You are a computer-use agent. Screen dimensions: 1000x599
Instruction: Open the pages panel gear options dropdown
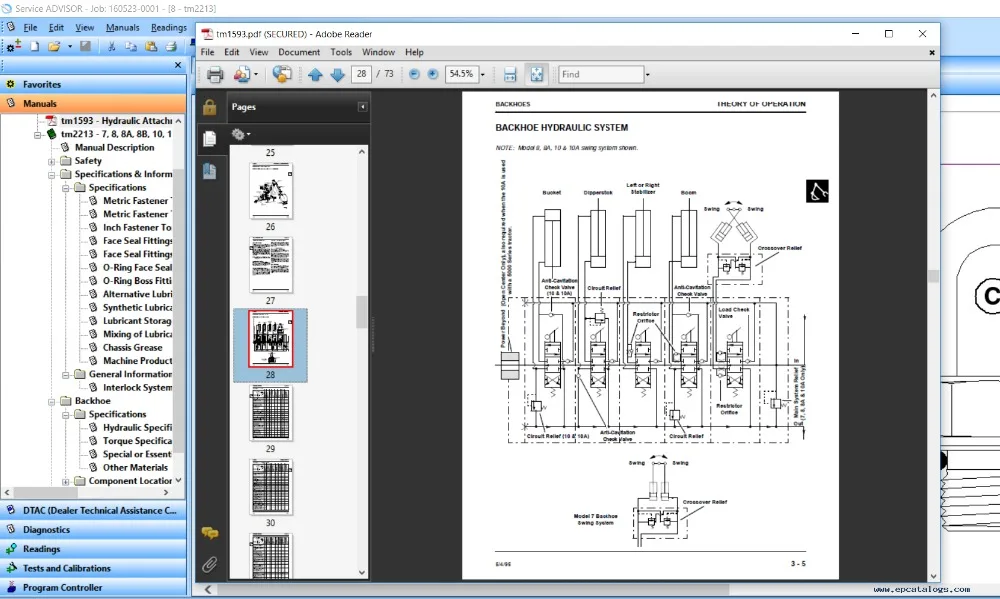point(240,134)
